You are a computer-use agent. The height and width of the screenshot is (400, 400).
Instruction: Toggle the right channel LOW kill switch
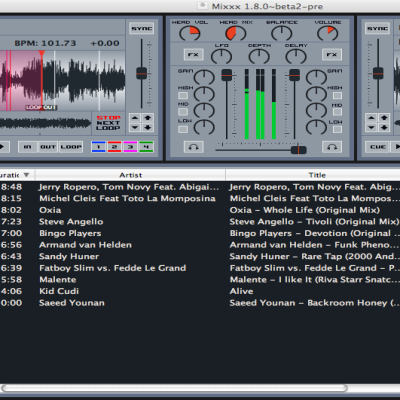tap(337, 129)
